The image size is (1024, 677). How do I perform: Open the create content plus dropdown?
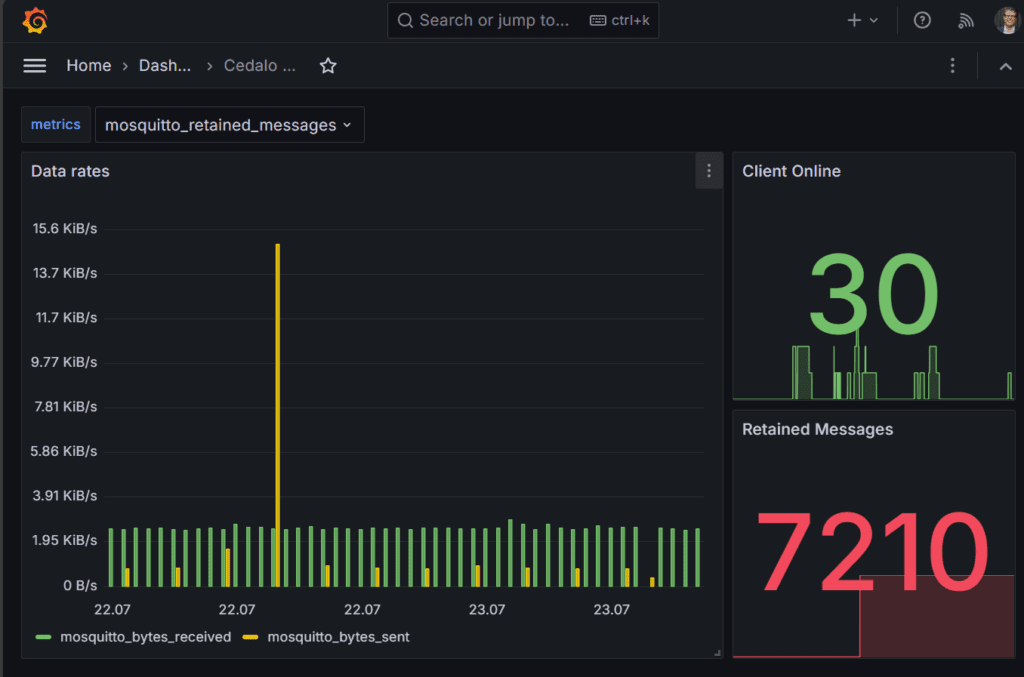click(x=860, y=19)
